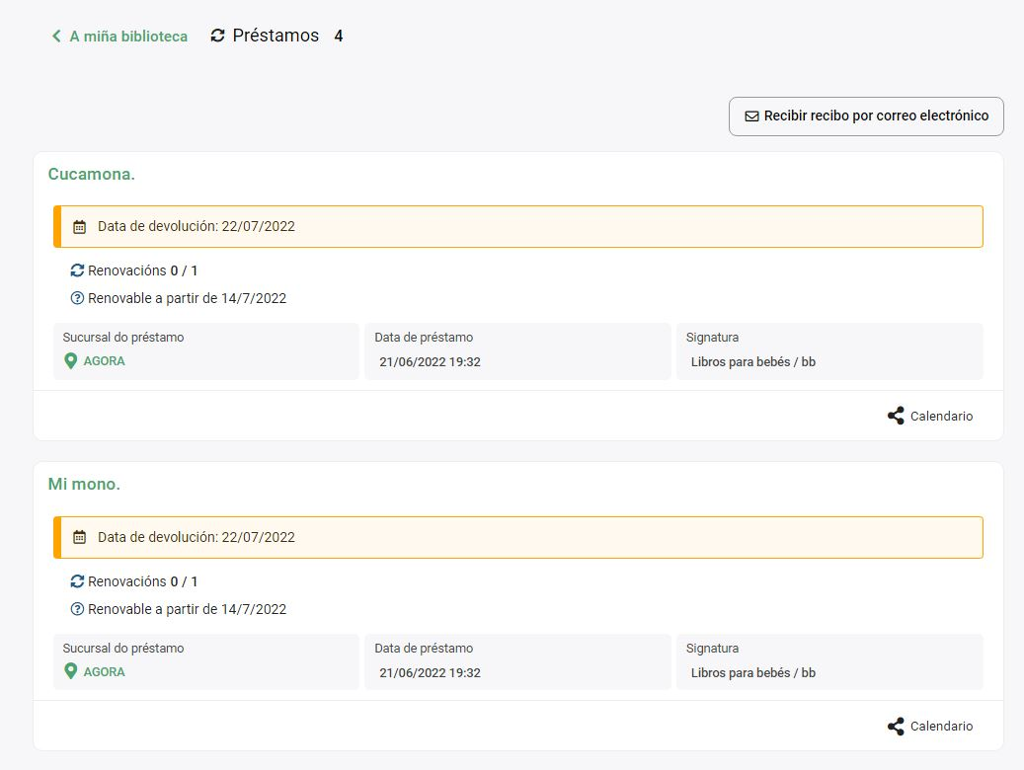Open the Cucamona book title link
This screenshot has height=770, width=1024.
pyautogui.click(x=91, y=174)
